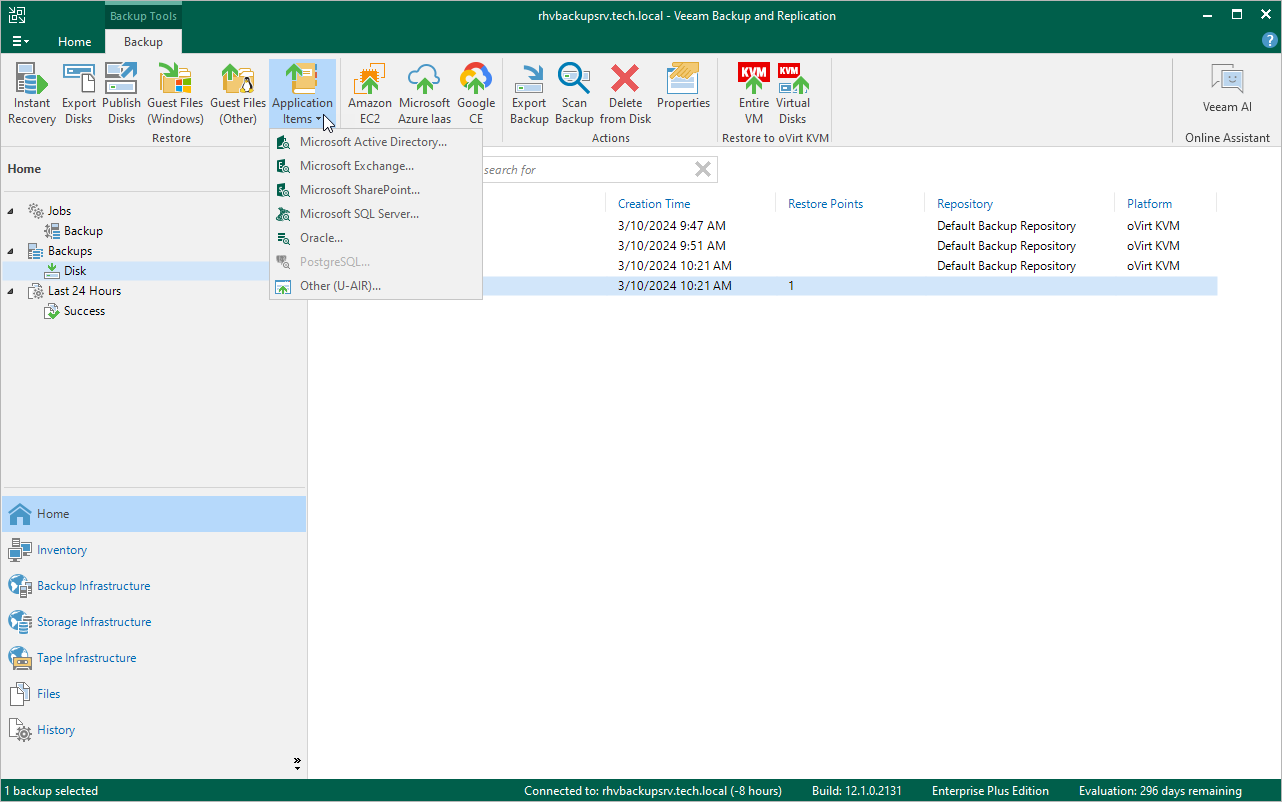Choose Other (U-AIR)... menu item

pos(376,286)
